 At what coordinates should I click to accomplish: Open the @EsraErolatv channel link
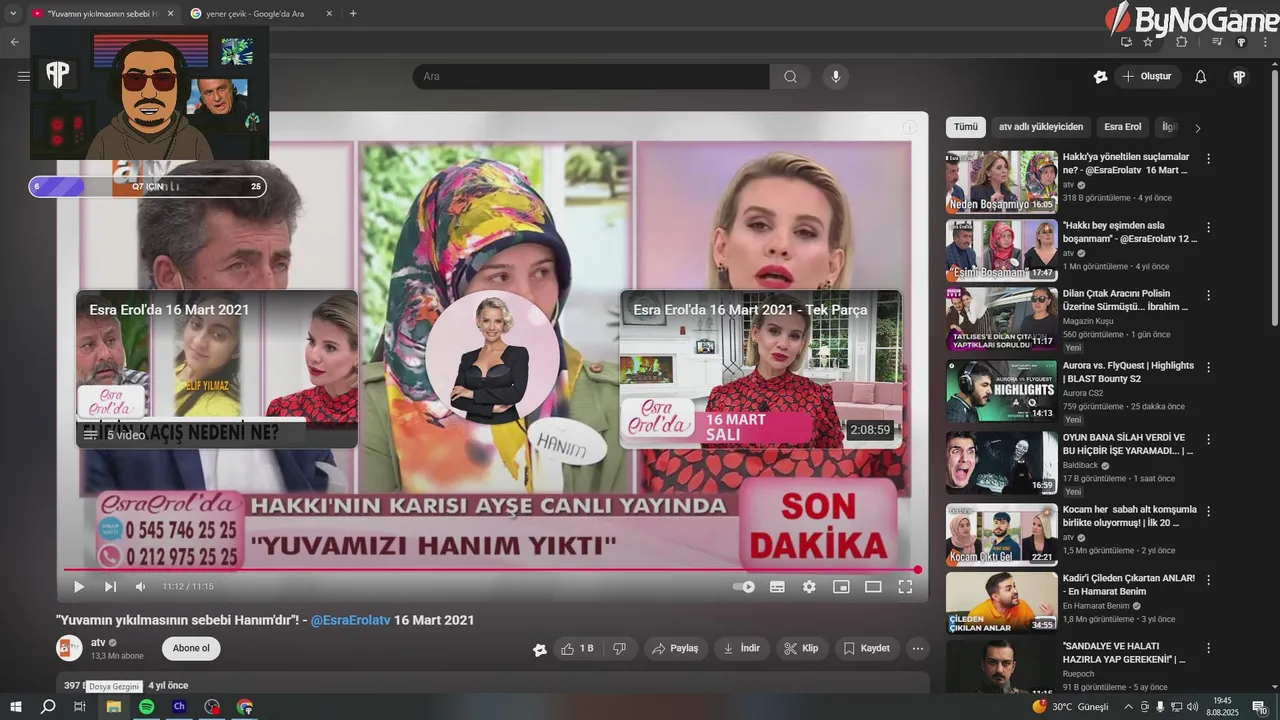click(350, 620)
